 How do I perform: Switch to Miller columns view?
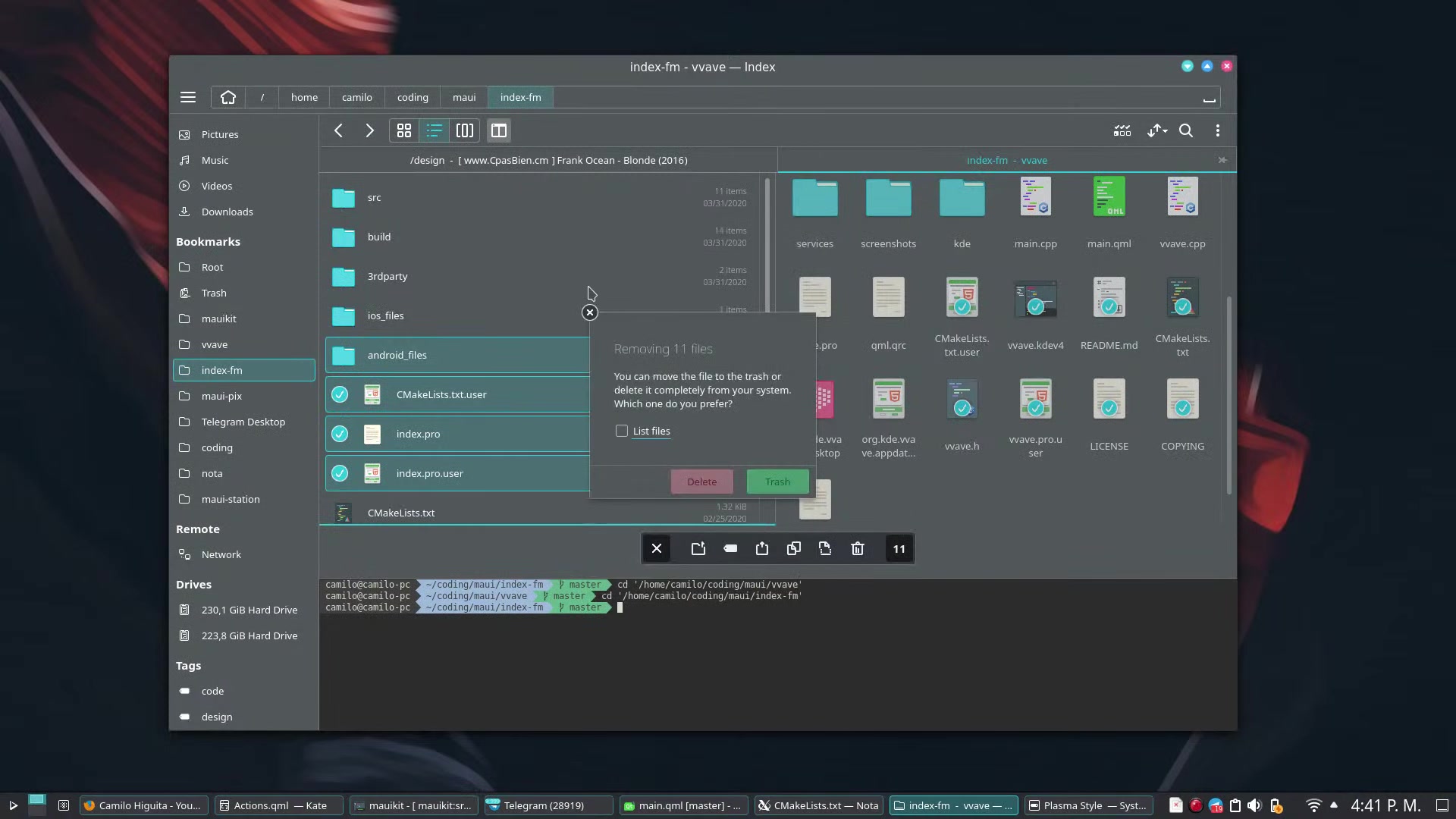click(465, 130)
